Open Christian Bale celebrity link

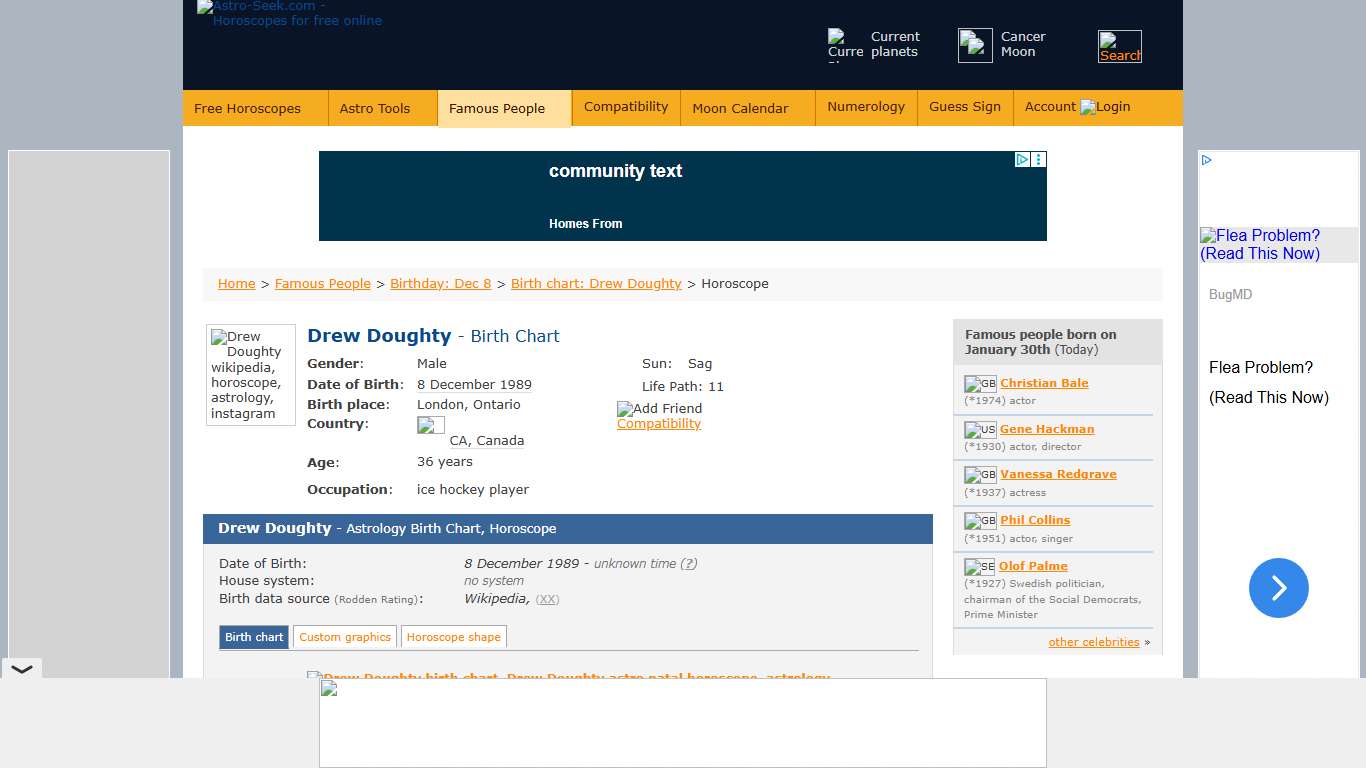(x=1044, y=383)
